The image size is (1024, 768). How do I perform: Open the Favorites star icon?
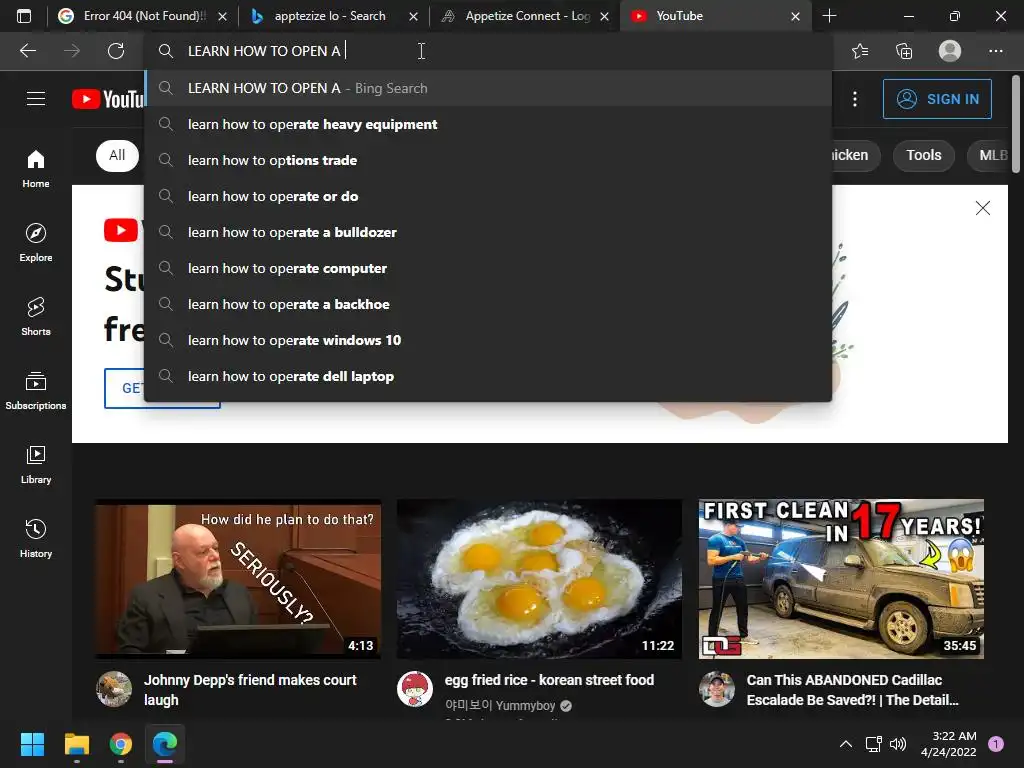[x=860, y=51]
